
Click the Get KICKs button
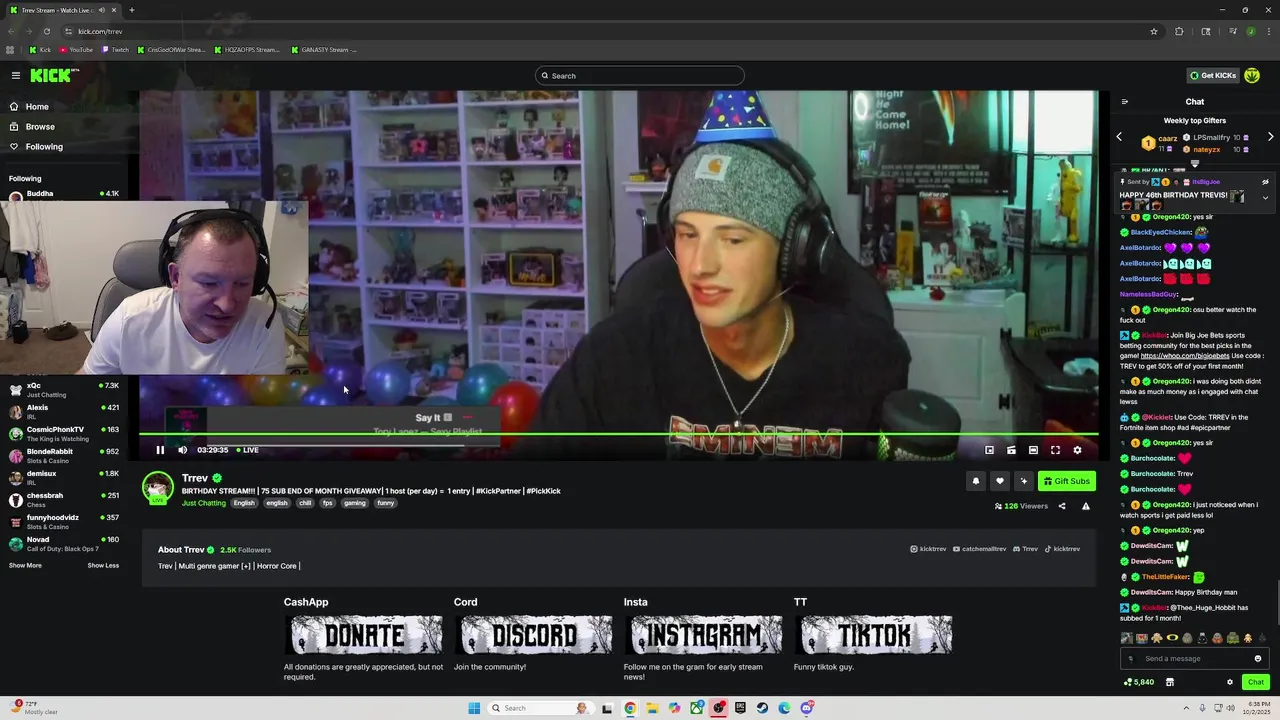[1212, 75]
